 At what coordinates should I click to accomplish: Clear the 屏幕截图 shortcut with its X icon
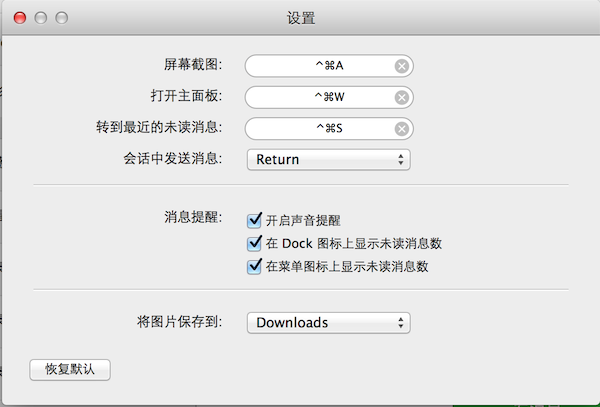coord(401,66)
